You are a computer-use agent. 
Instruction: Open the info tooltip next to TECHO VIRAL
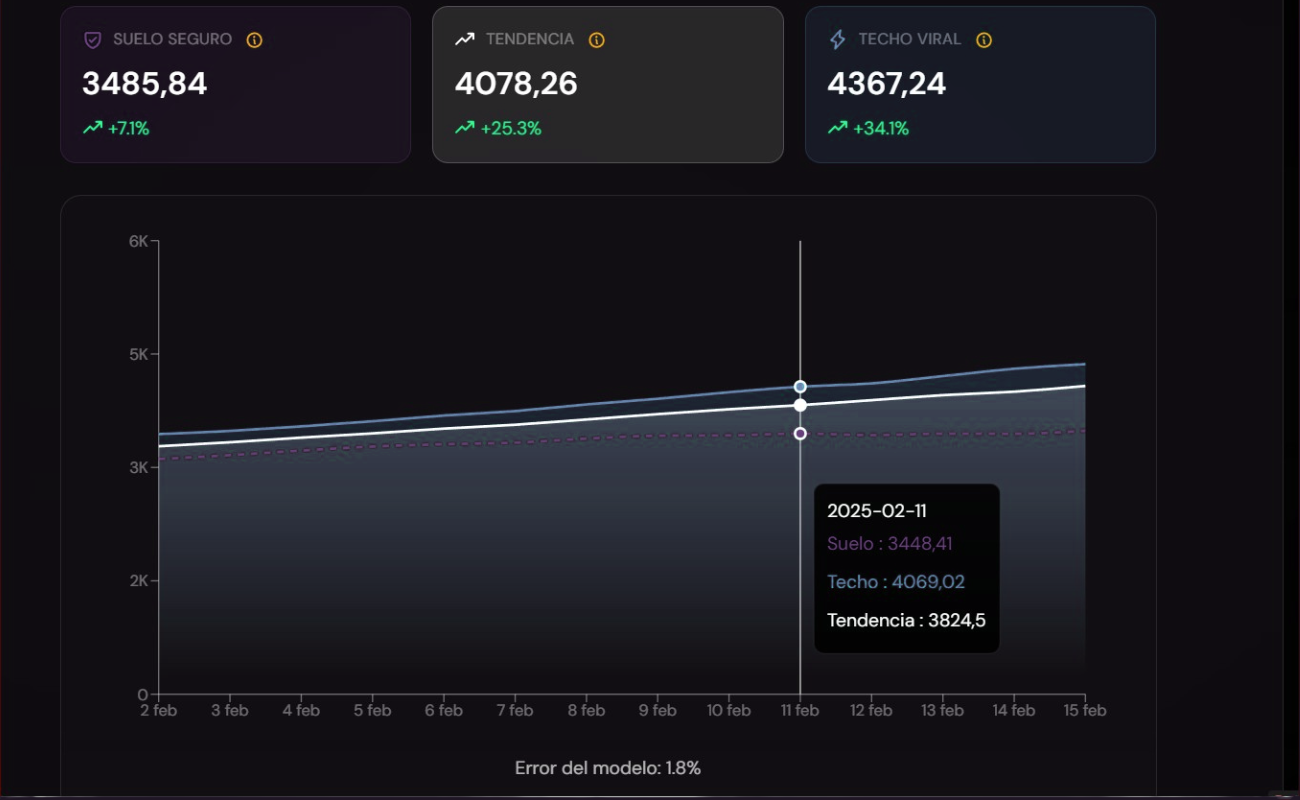pos(983,39)
